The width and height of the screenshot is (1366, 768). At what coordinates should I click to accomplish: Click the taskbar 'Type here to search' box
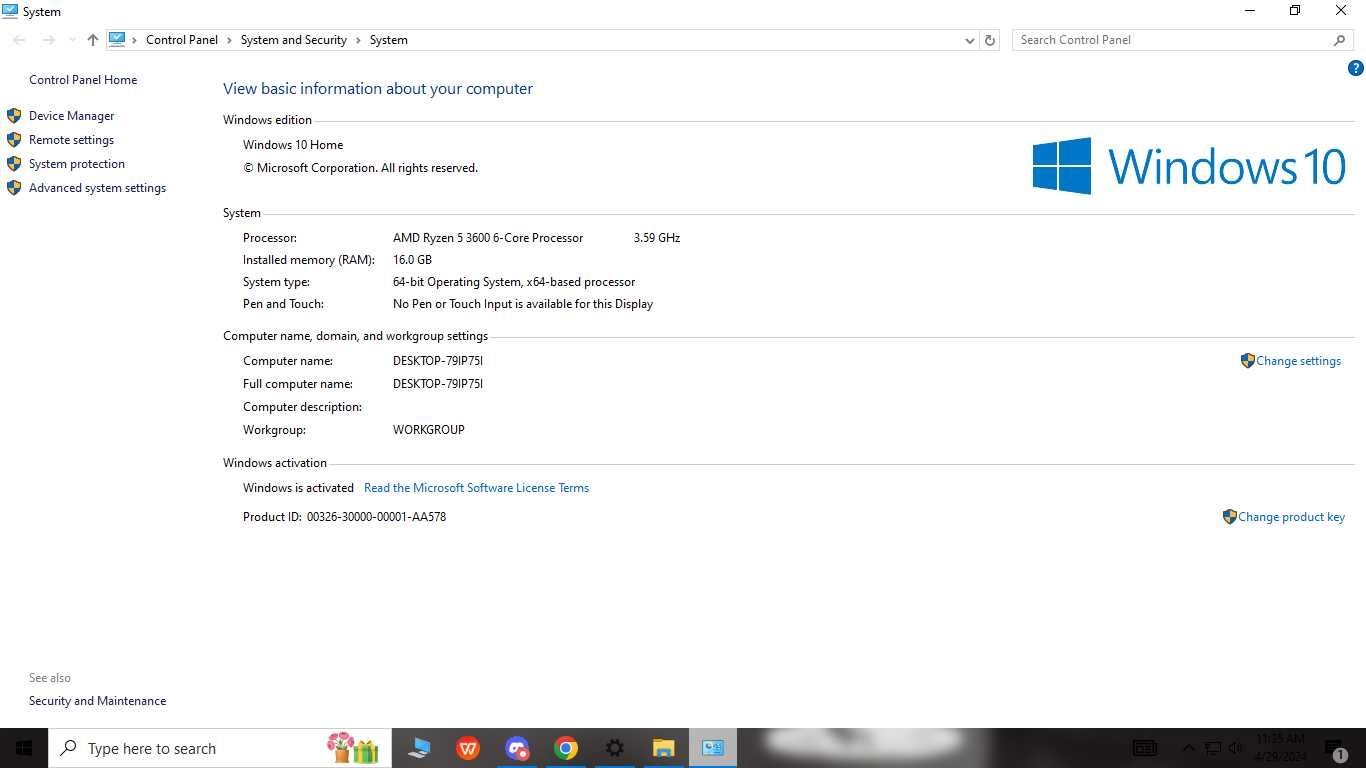pos(219,748)
